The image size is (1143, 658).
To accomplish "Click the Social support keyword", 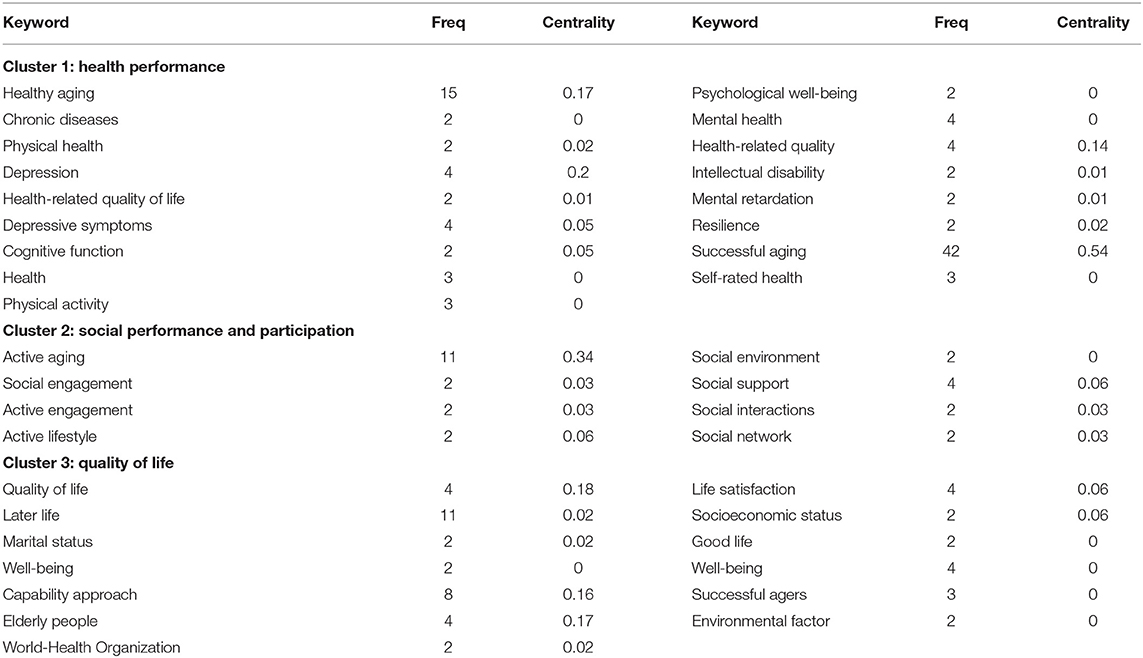I will (x=740, y=383).
